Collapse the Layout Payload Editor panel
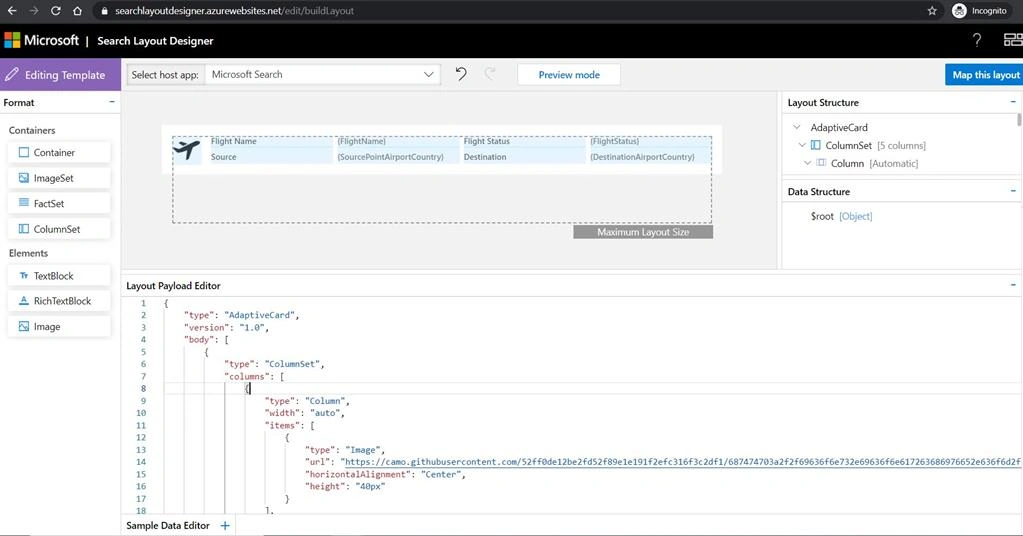Viewport: 1023px width, 536px height. pyautogui.click(x=1013, y=285)
